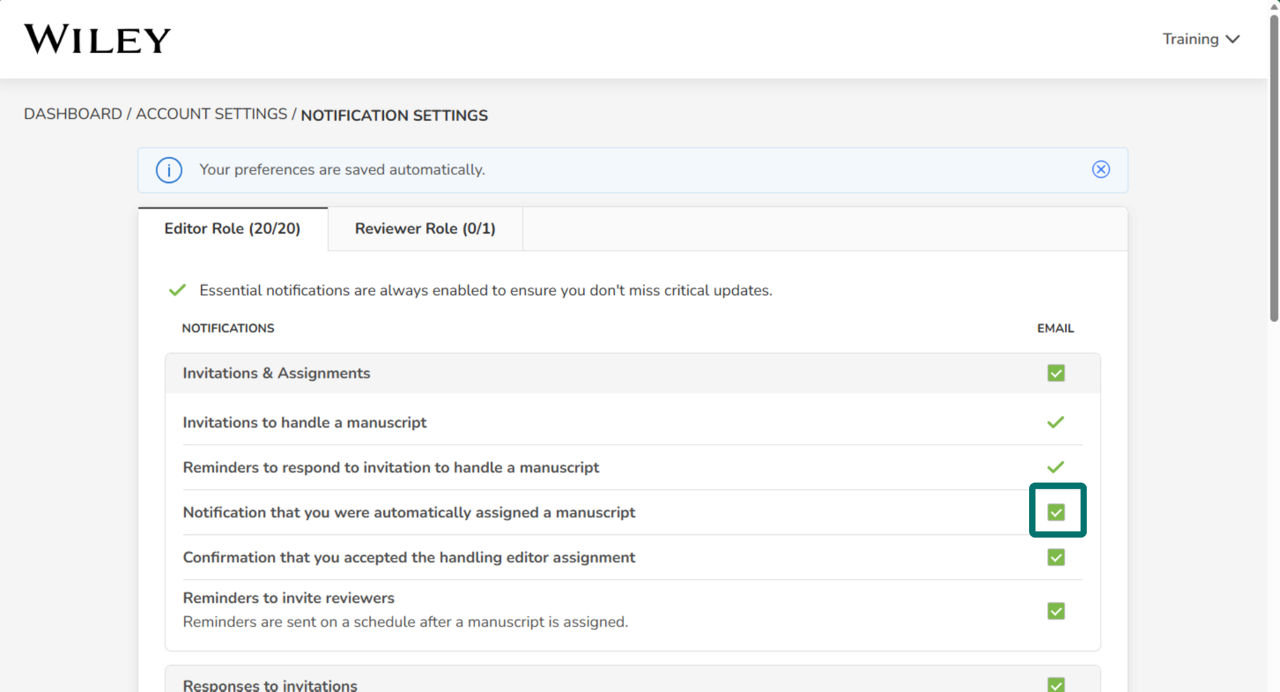Click the "Invitations & Assignments" section heading
This screenshot has width=1280, height=692.
276,373
